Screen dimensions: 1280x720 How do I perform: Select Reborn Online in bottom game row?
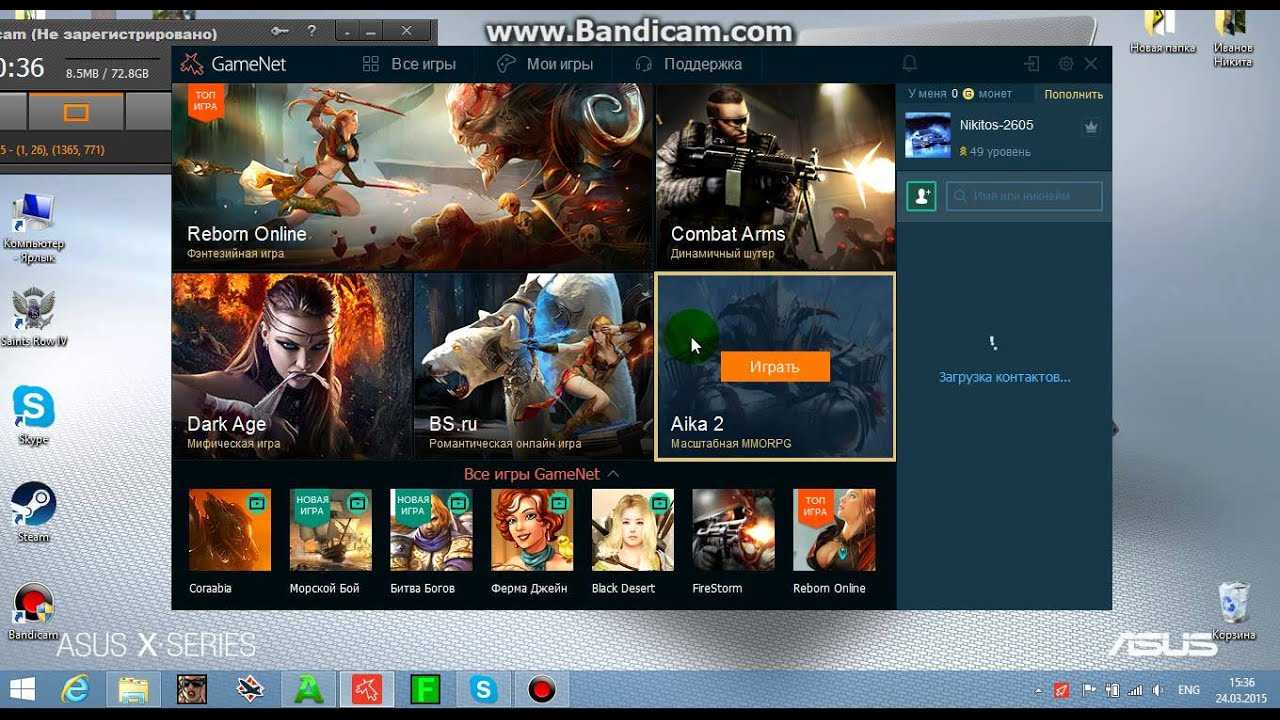click(x=834, y=530)
